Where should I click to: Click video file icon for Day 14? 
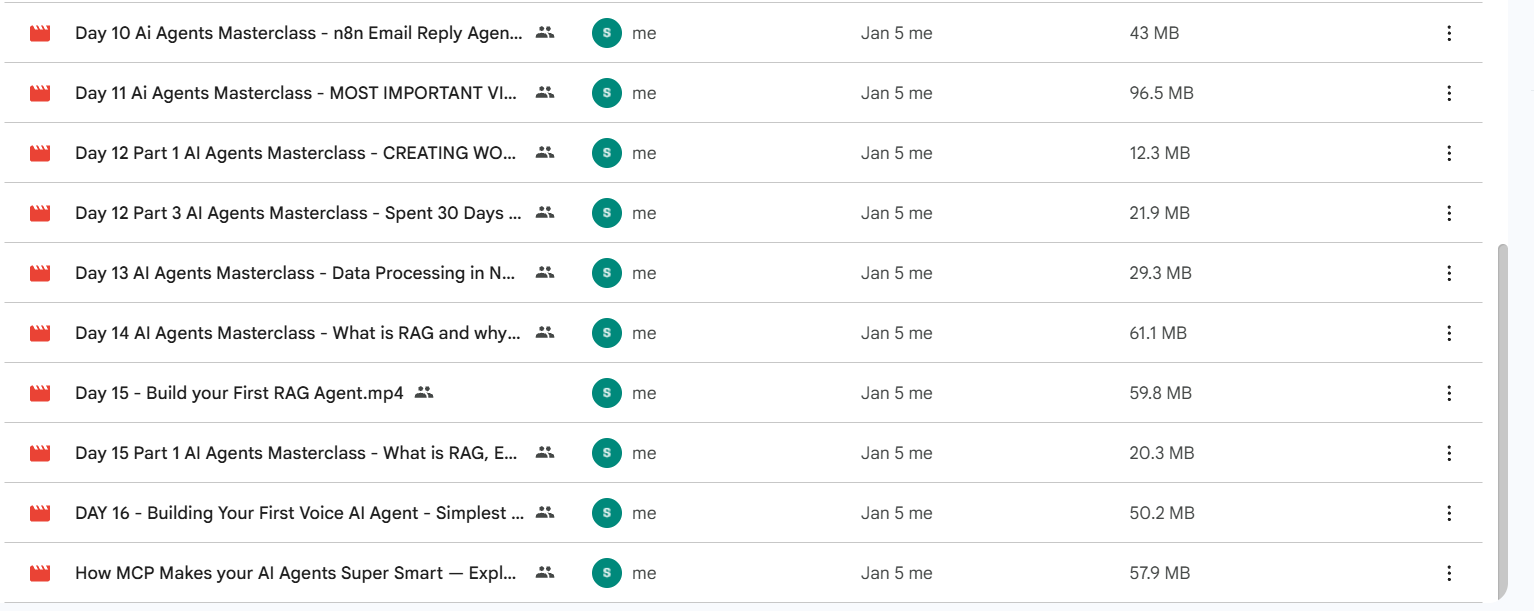coord(40,333)
